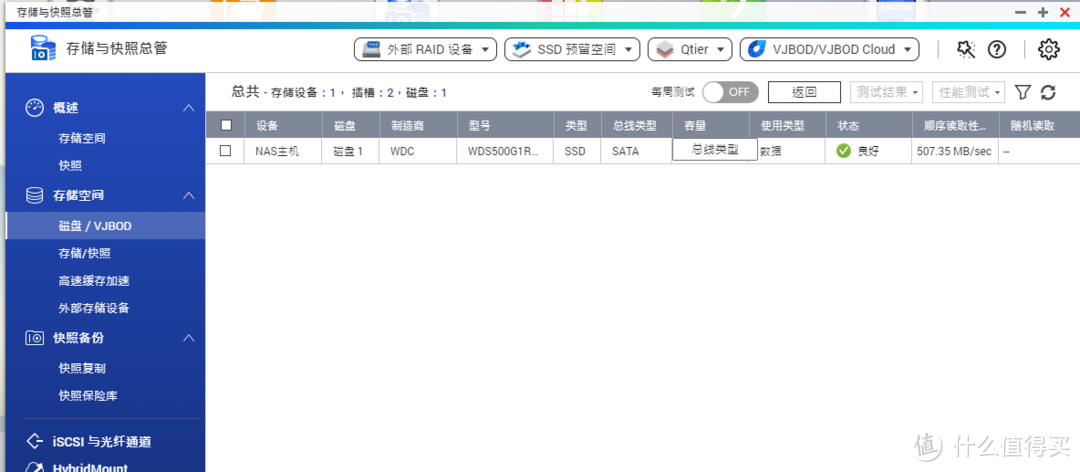Select 快照 in the sidebar
This screenshot has height=472, width=1080.
[x=70, y=166]
